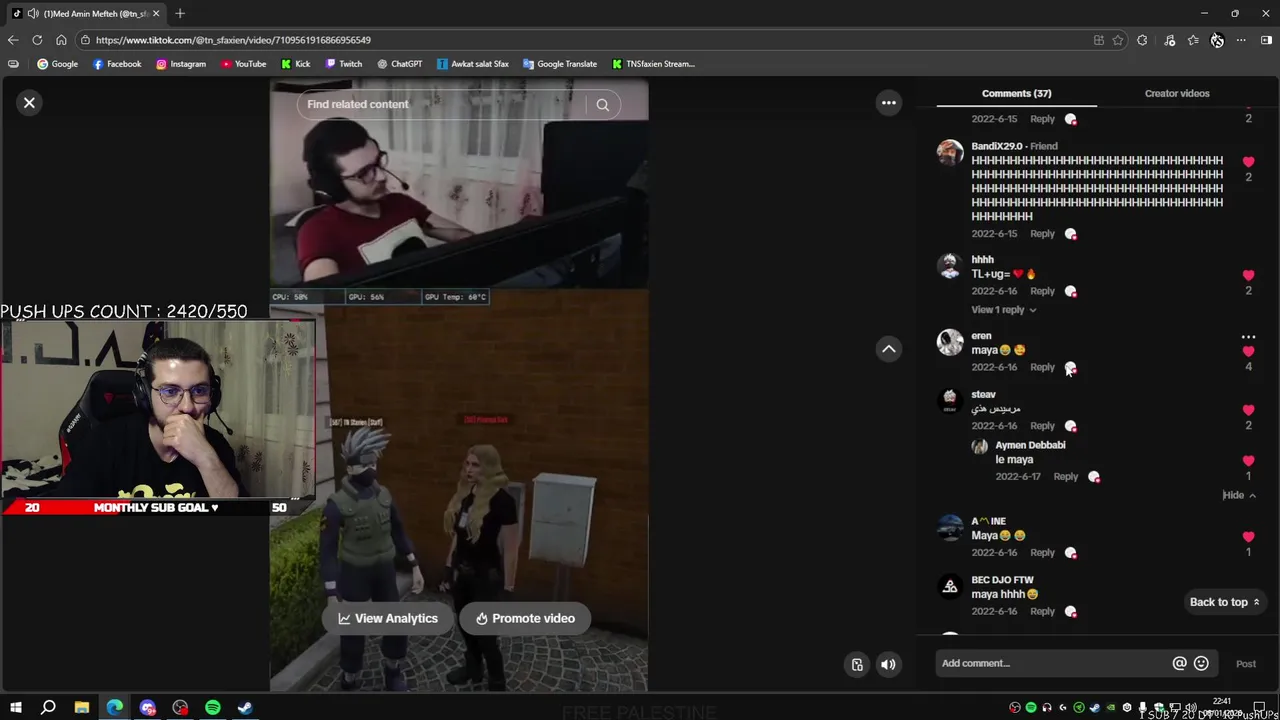Image resolution: width=1280 pixels, height=720 pixels.
Task: Open the Windows Start menu
Action: [x=16, y=707]
